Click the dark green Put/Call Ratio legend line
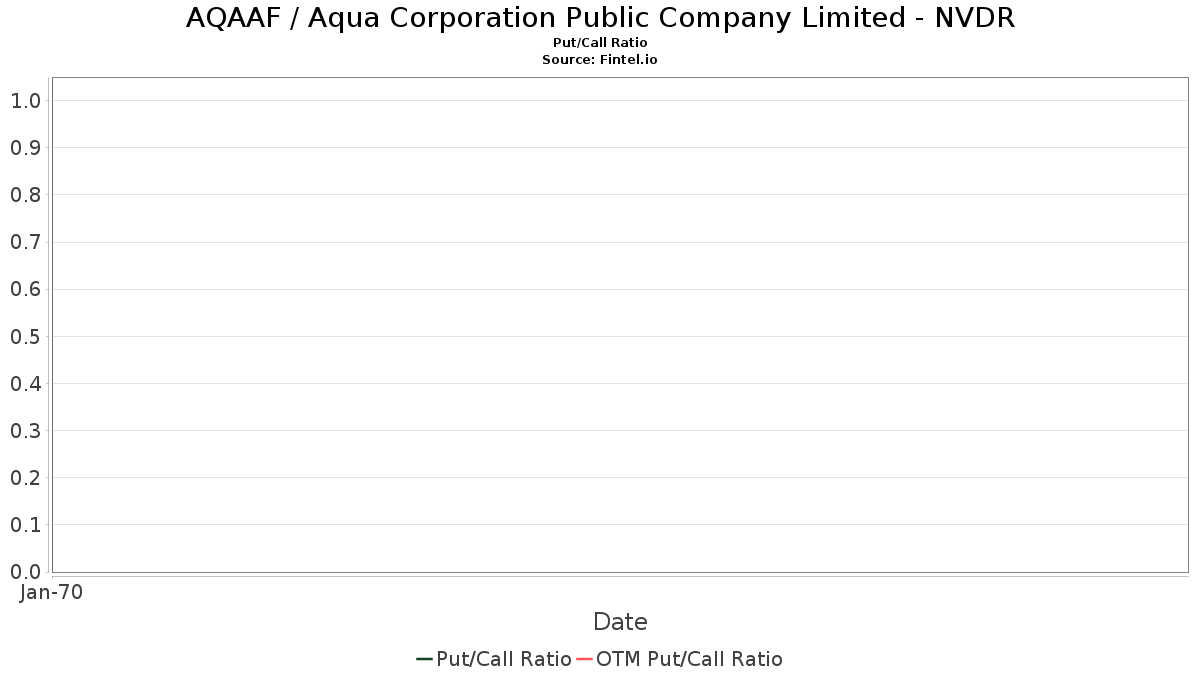This screenshot has height=675, width=1200. pos(424,659)
